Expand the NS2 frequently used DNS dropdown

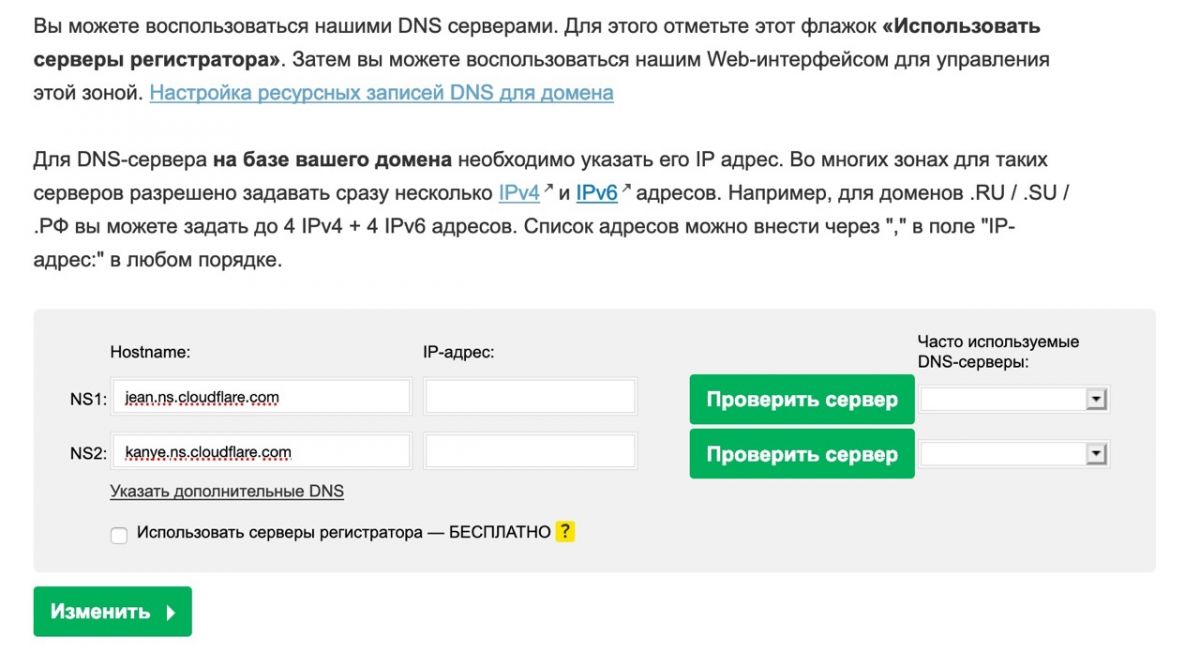coord(1096,455)
